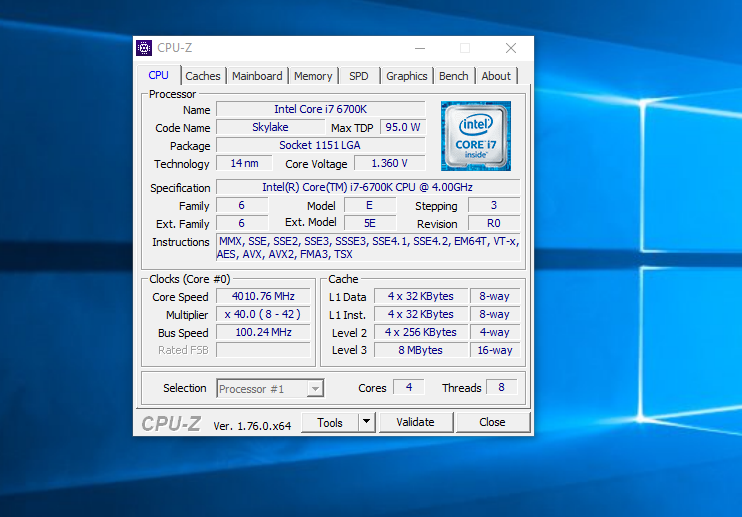742x517 pixels.
Task: Click the Cores count value 4
Action: click(409, 387)
